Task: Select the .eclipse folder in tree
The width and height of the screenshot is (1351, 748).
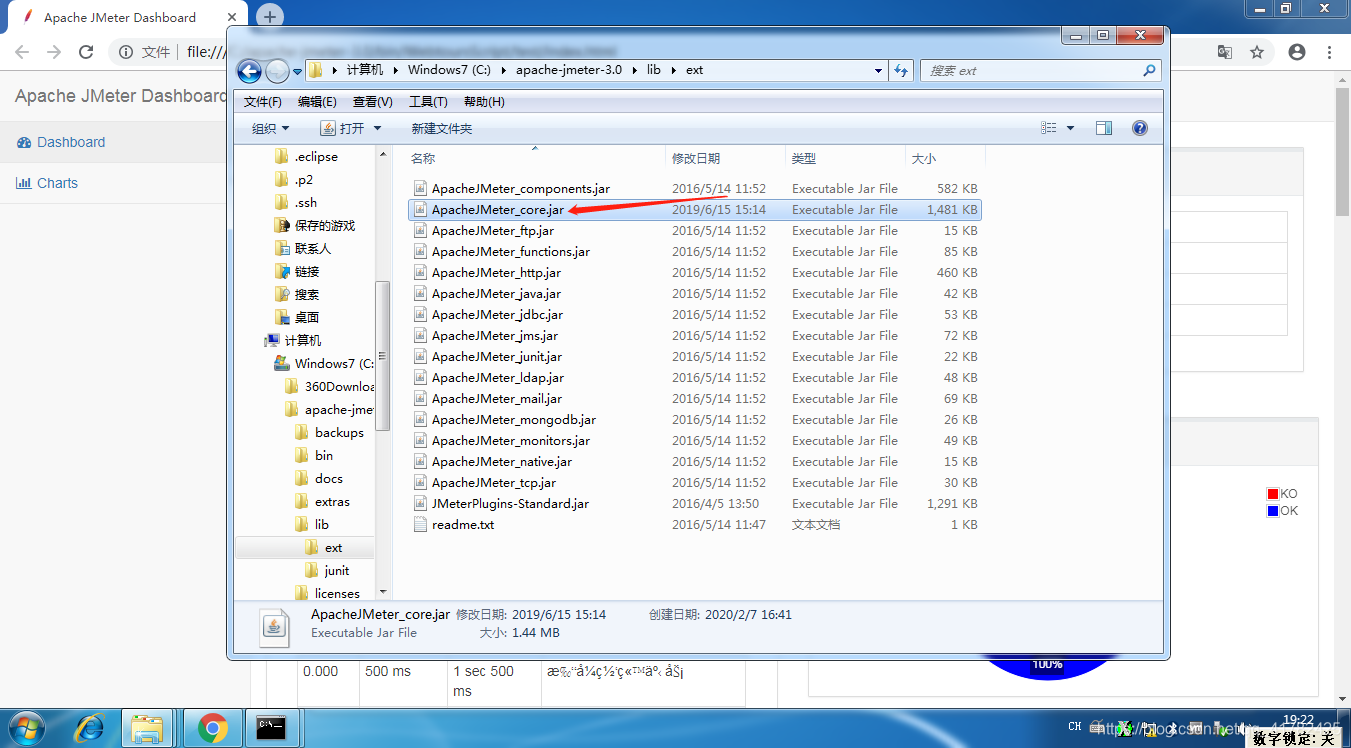Action: click(x=316, y=156)
